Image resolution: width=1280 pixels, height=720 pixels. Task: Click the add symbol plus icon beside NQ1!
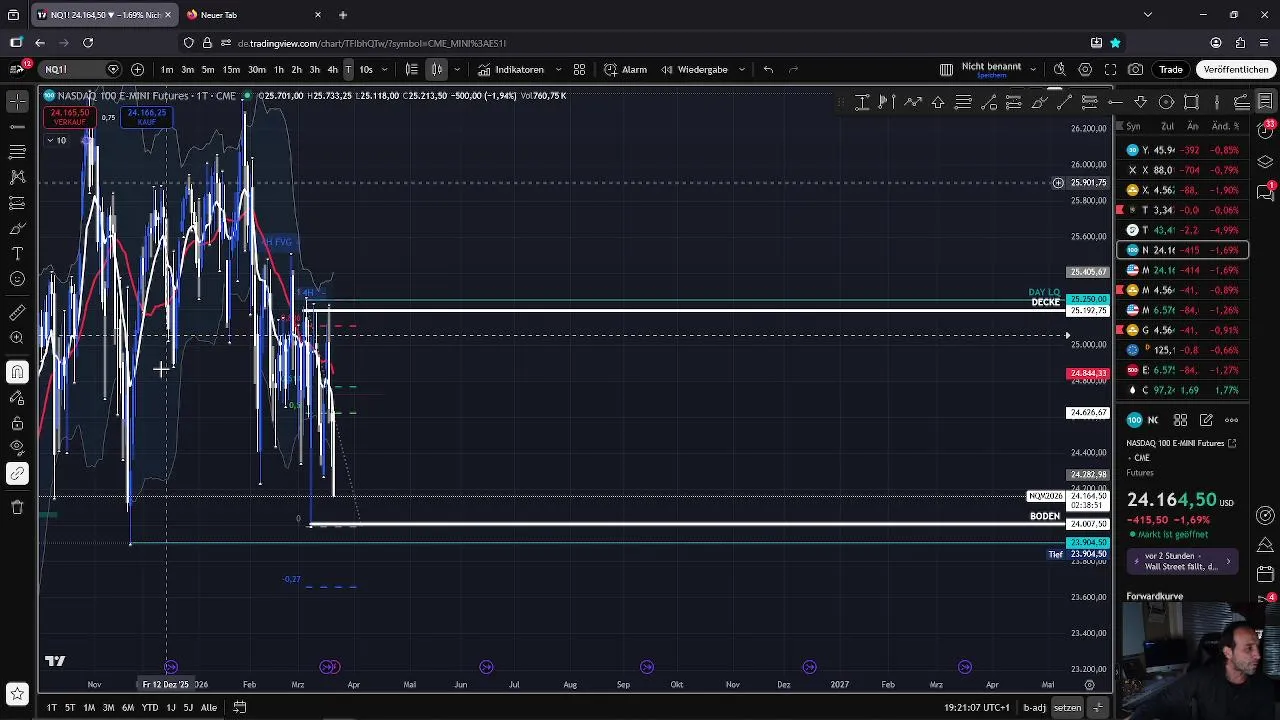coord(137,69)
